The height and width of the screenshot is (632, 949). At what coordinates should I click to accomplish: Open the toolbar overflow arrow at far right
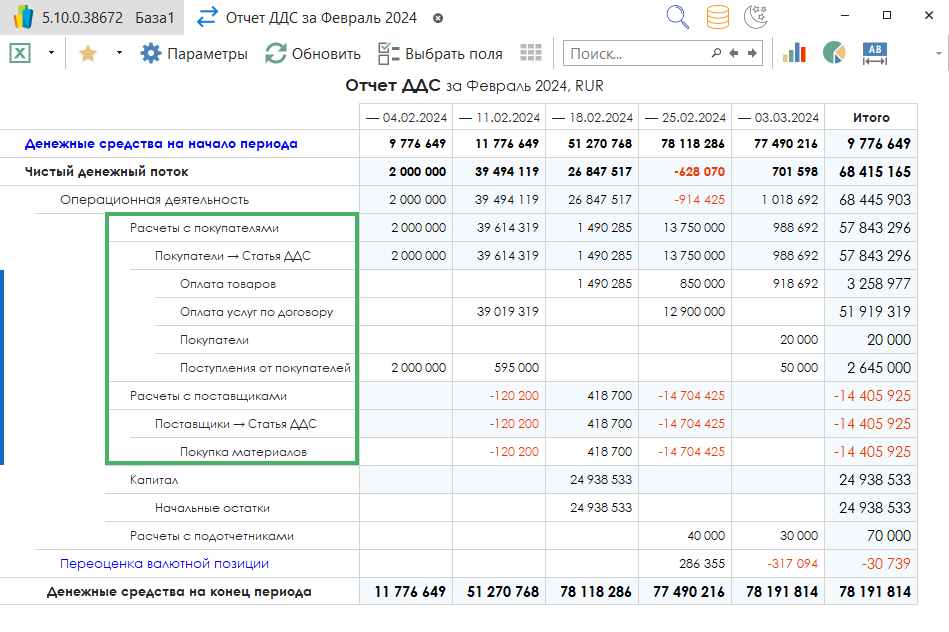940,54
